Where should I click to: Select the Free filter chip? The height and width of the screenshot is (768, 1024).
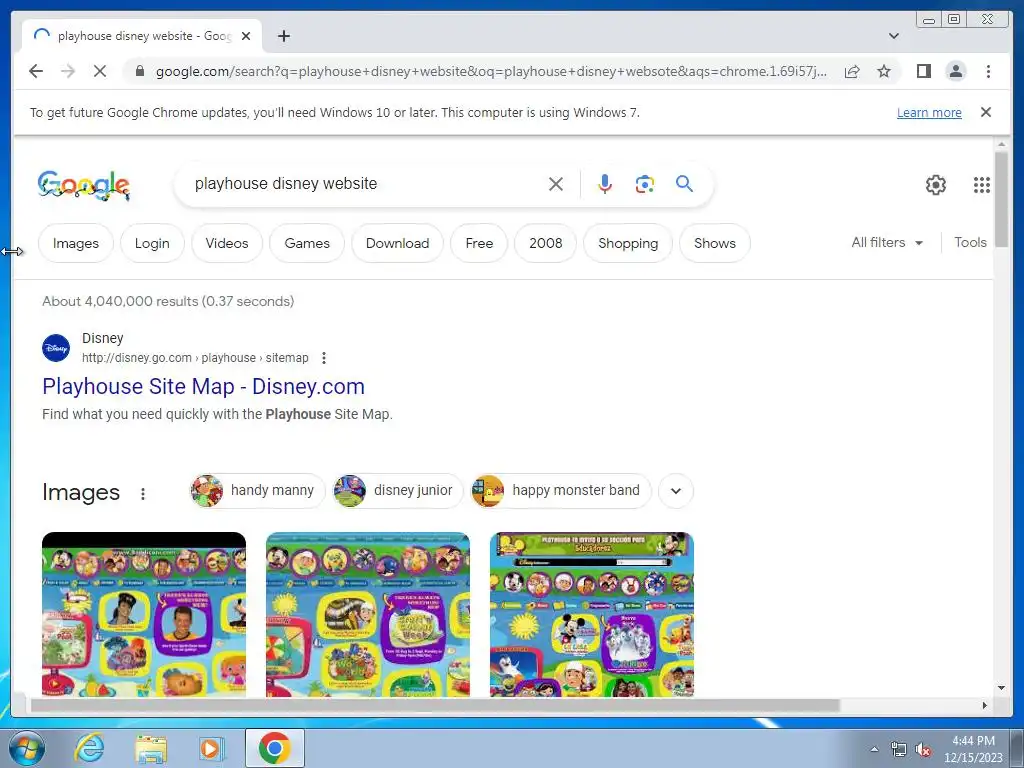[x=479, y=243]
